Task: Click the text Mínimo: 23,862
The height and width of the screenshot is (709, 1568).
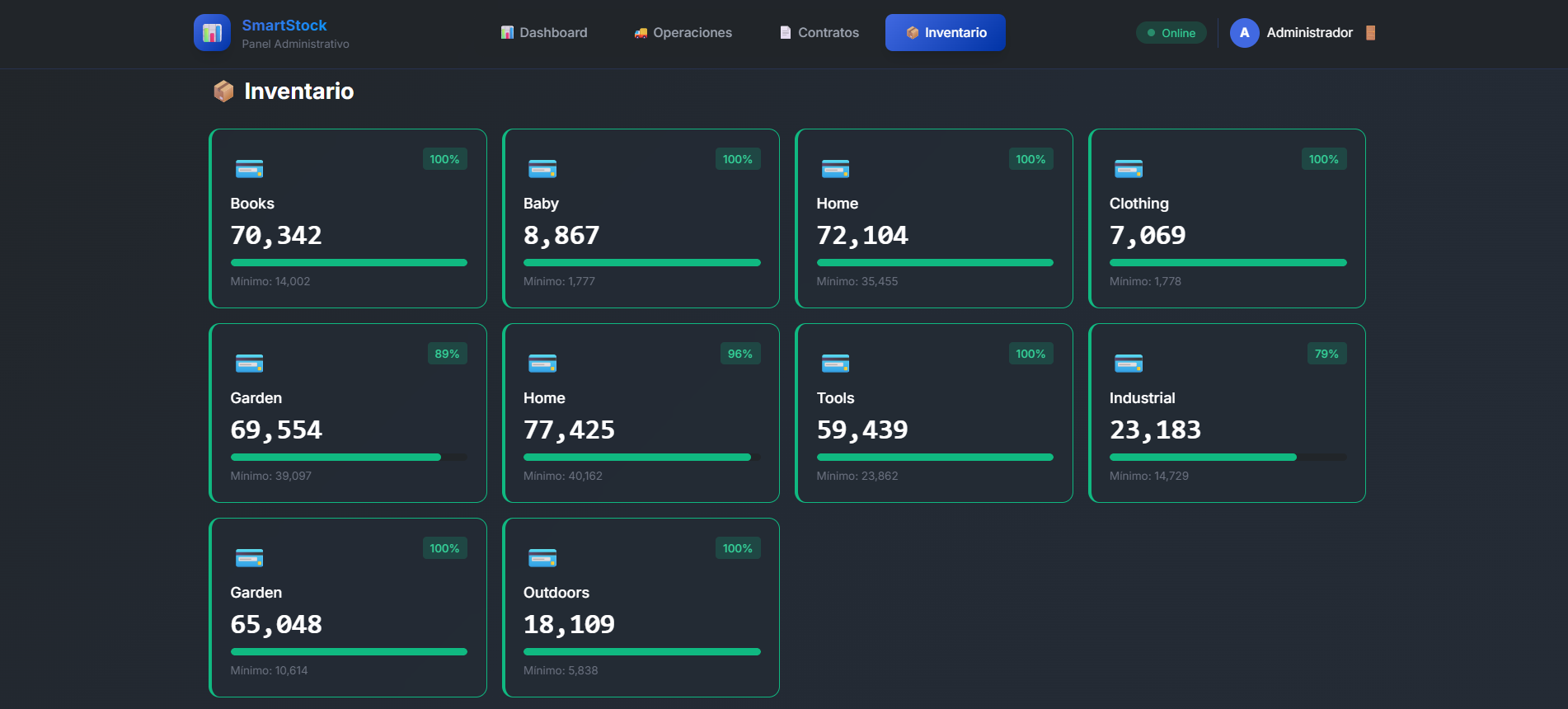Action: (857, 477)
